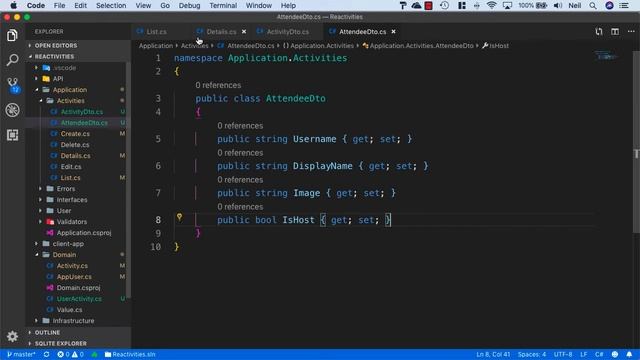Open the Debug menu
Image resolution: width=640 pixels, height=360 pixels.
(189, 5)
